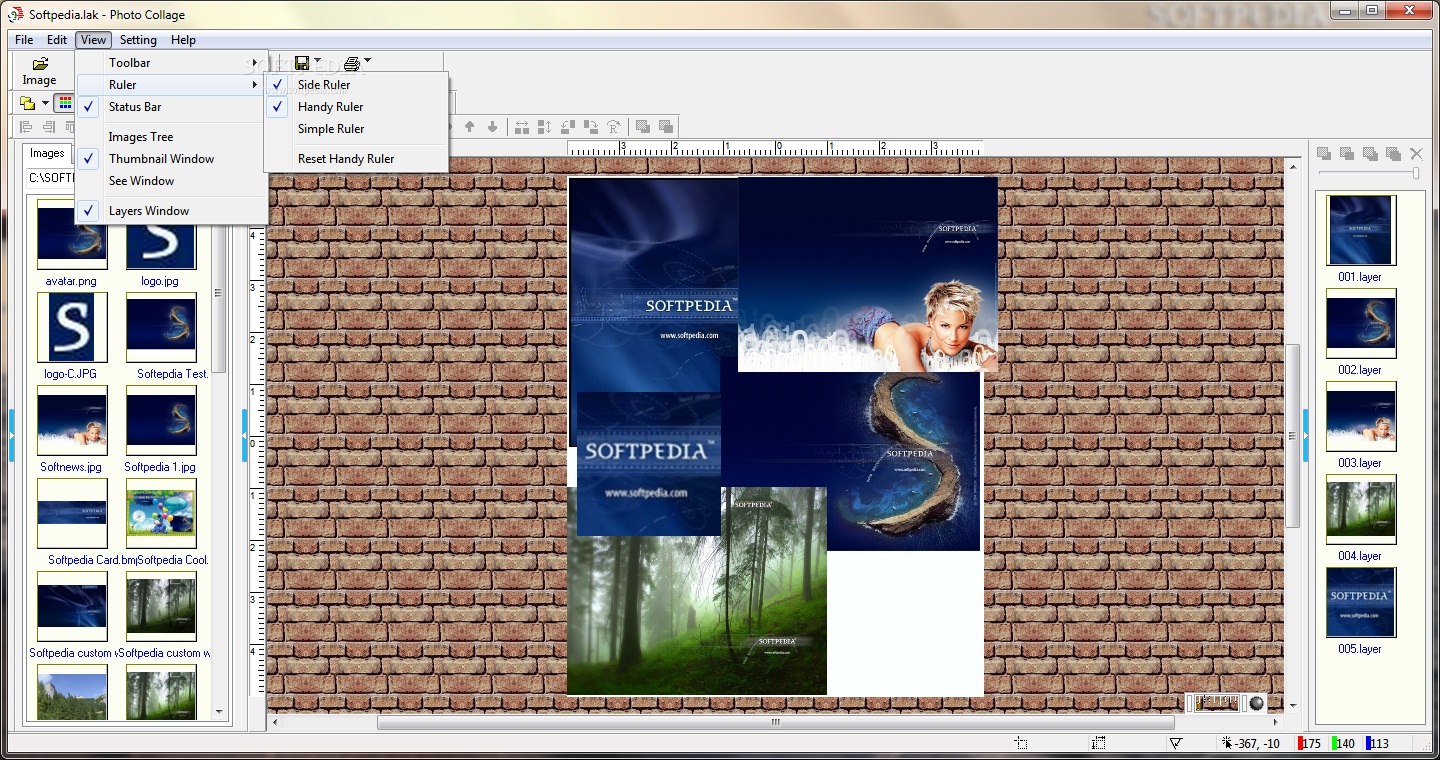The height and width of the screenshot is (760, 1440).
Task: Collapse the layers panel using its blue handle
Action: tap(1305, 435)
